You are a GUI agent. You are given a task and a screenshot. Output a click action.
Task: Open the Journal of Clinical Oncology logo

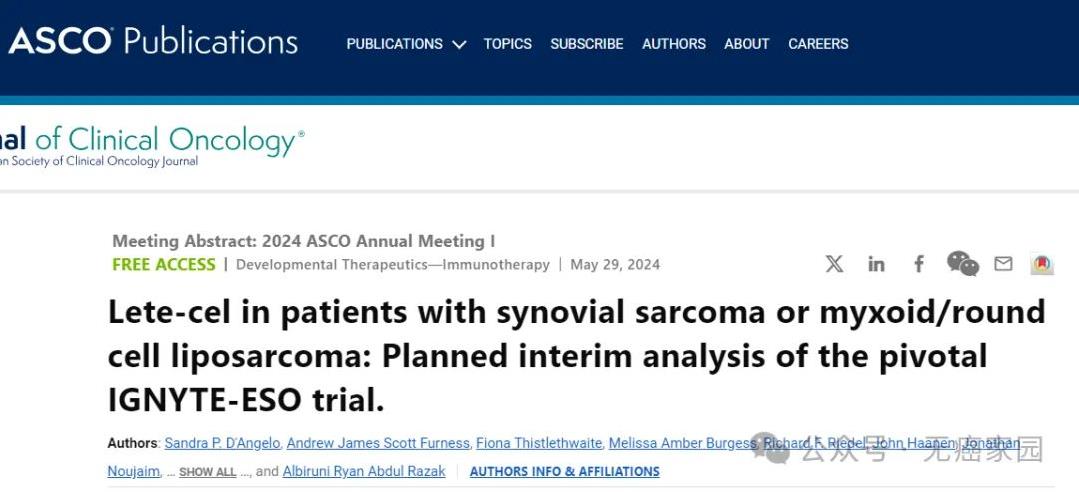point(150,145)
